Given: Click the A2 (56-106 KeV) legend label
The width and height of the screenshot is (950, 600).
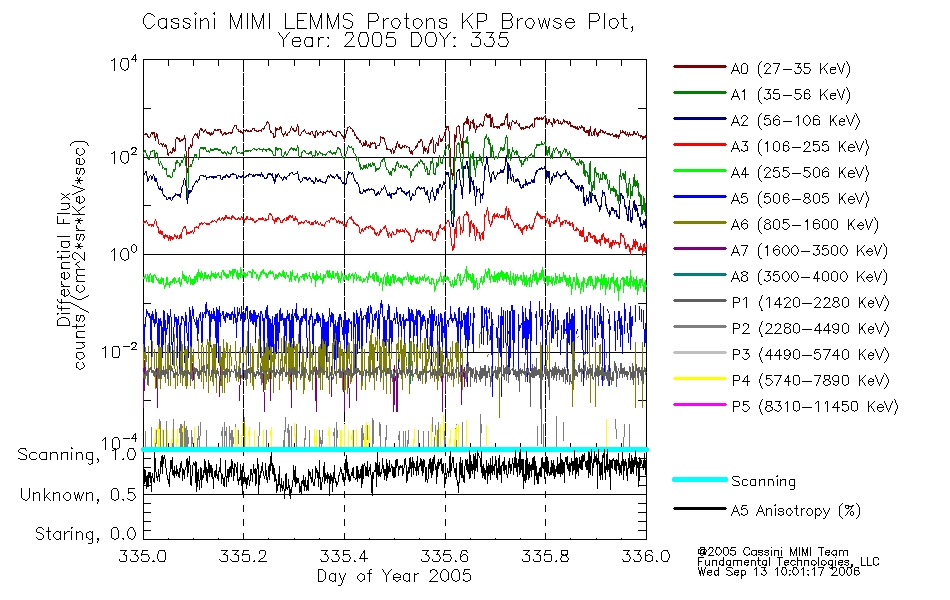Looking at the screenshot, I should pos(795,121).
